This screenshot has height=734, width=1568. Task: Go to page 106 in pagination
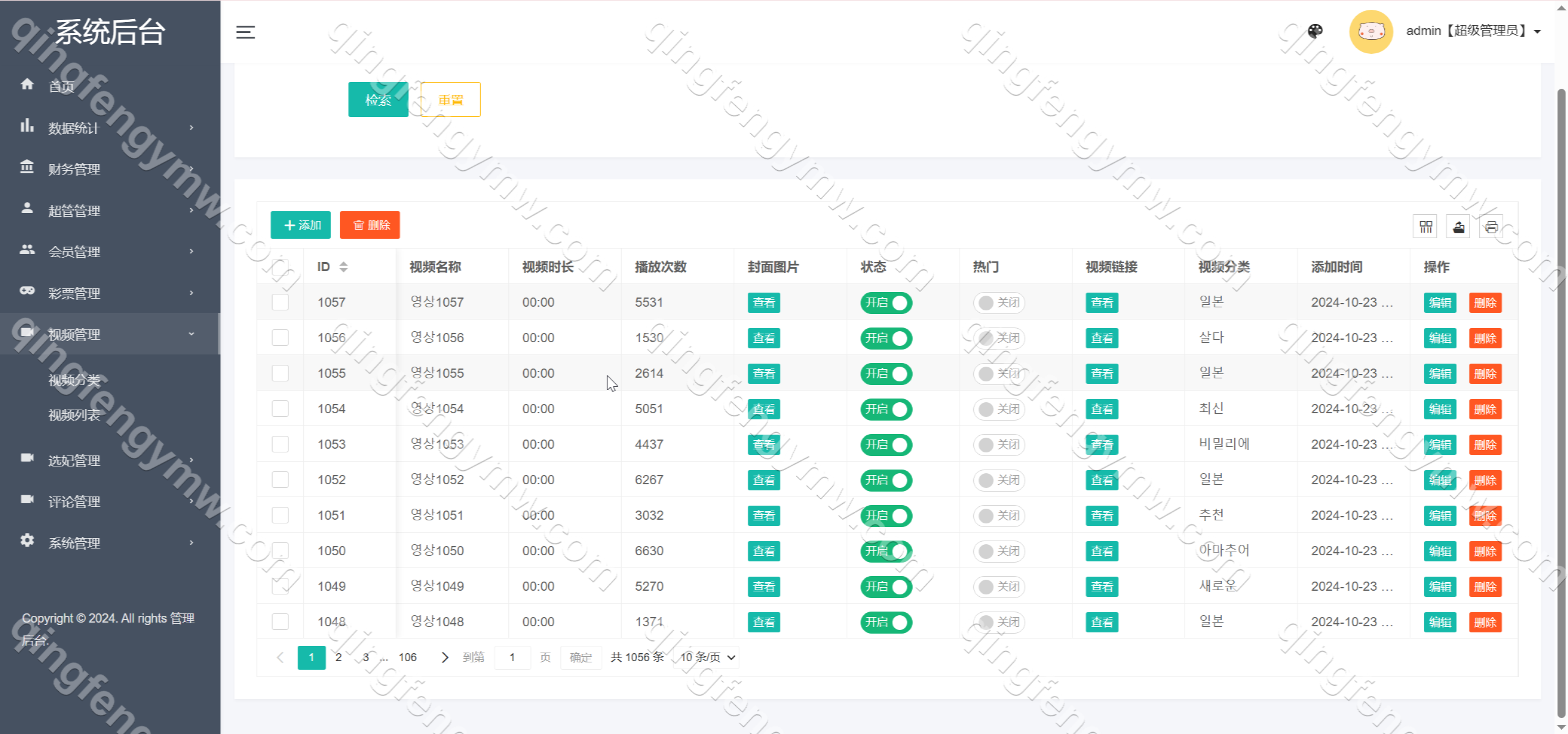point(407,657)
